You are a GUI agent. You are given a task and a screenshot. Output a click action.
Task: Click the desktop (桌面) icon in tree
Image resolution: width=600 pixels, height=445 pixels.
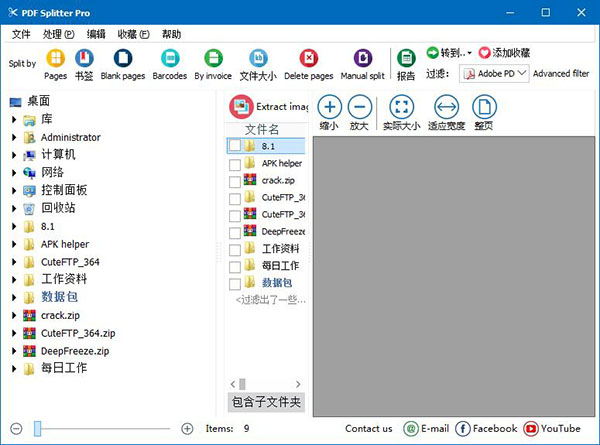pyautogui.click(x=16, y=102)
